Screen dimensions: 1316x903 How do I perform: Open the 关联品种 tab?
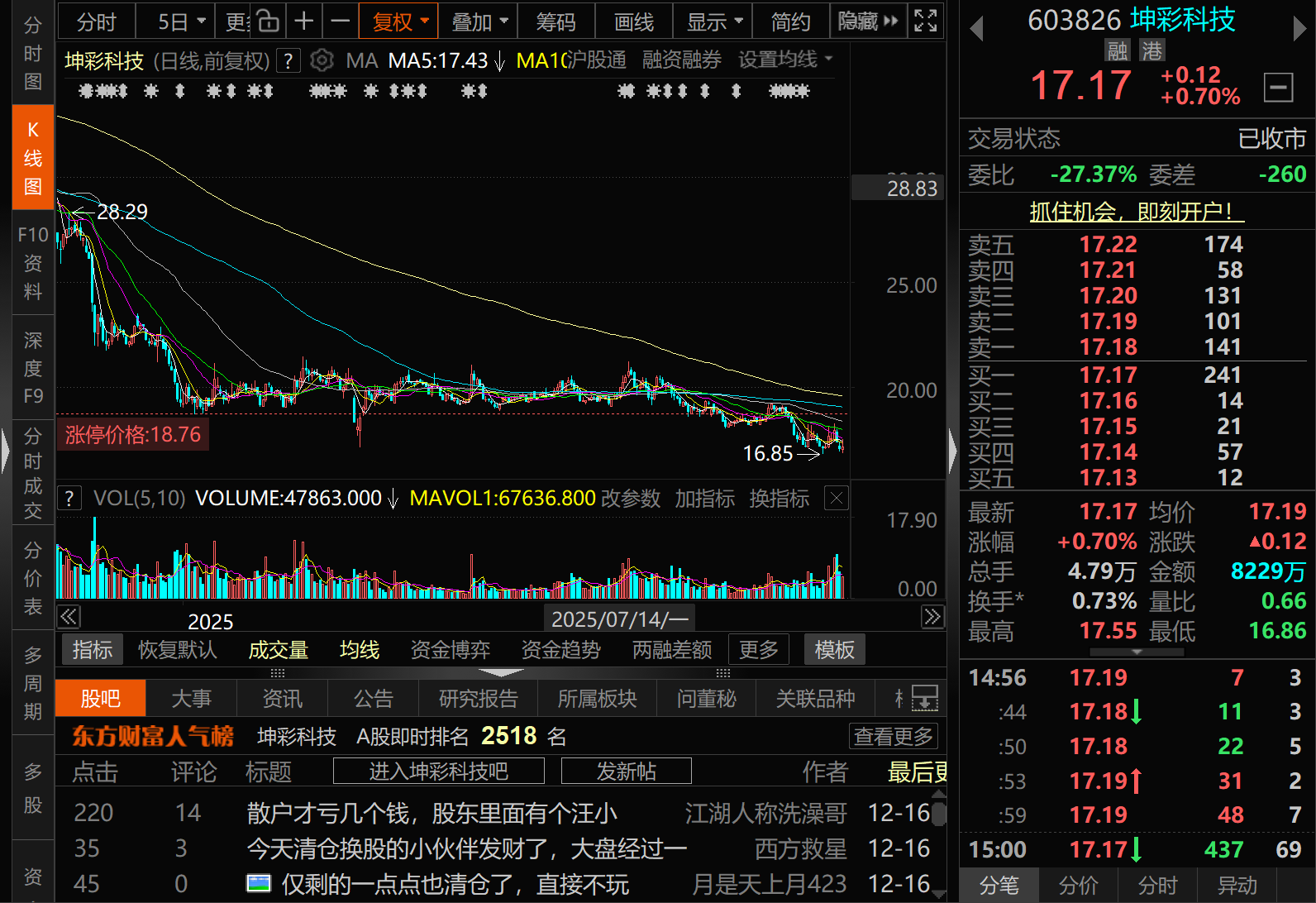(815, 699)
